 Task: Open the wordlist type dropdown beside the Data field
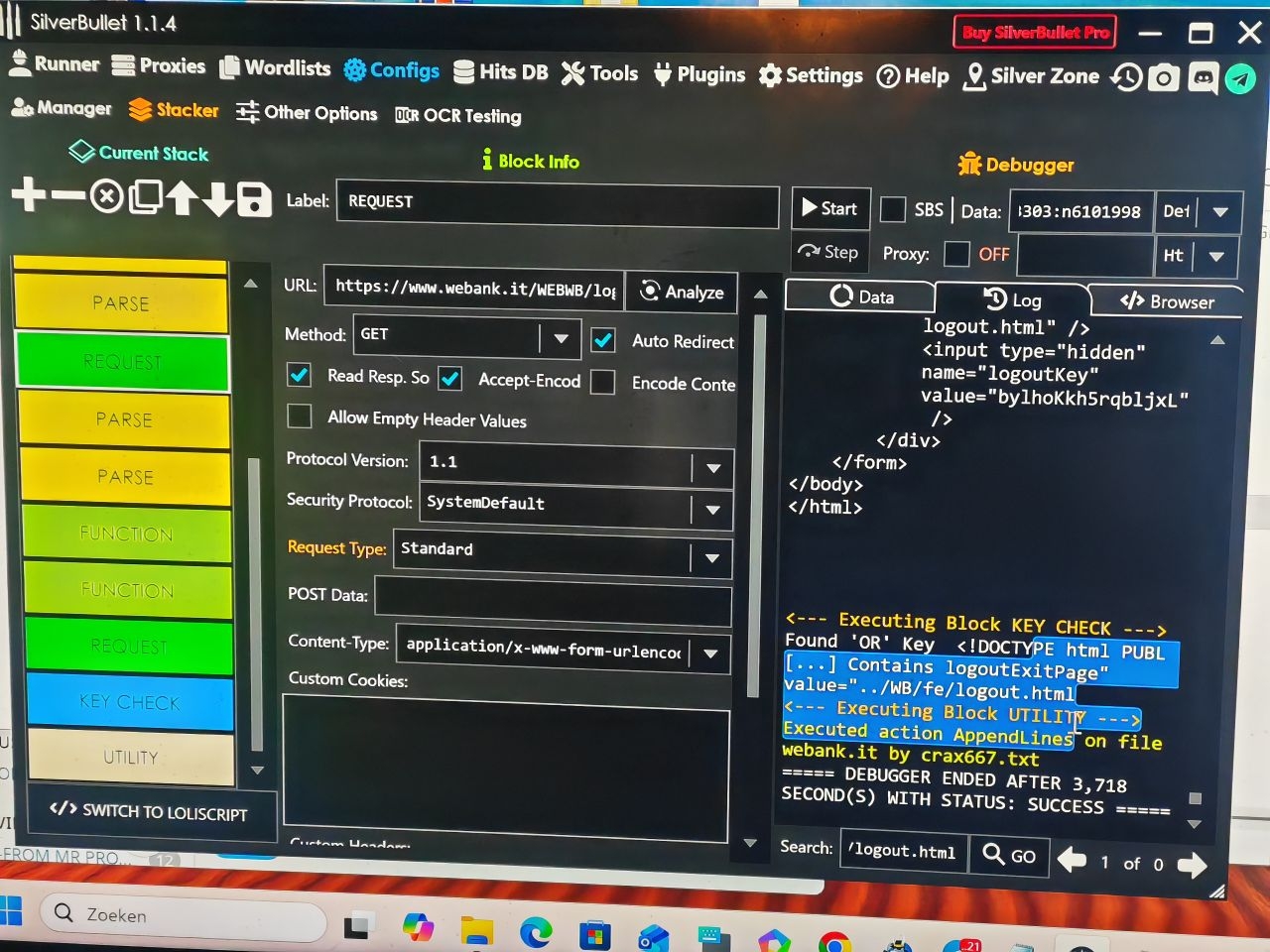[x=1200, y=212]
